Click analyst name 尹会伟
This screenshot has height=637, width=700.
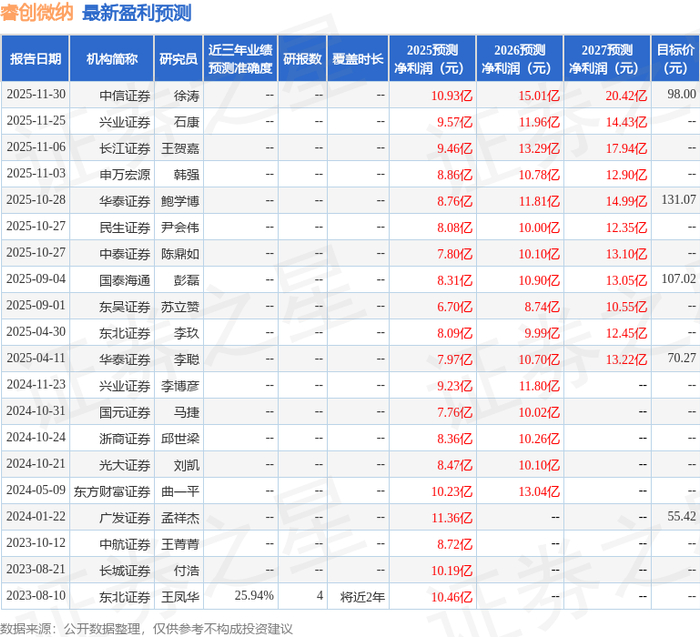(180, 227)
